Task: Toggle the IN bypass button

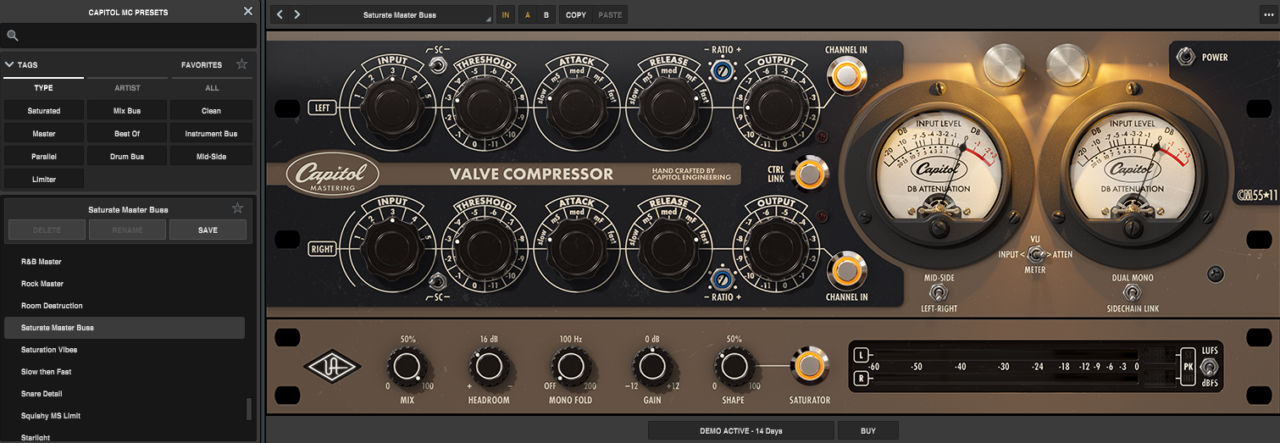Action: coord(506,15)
